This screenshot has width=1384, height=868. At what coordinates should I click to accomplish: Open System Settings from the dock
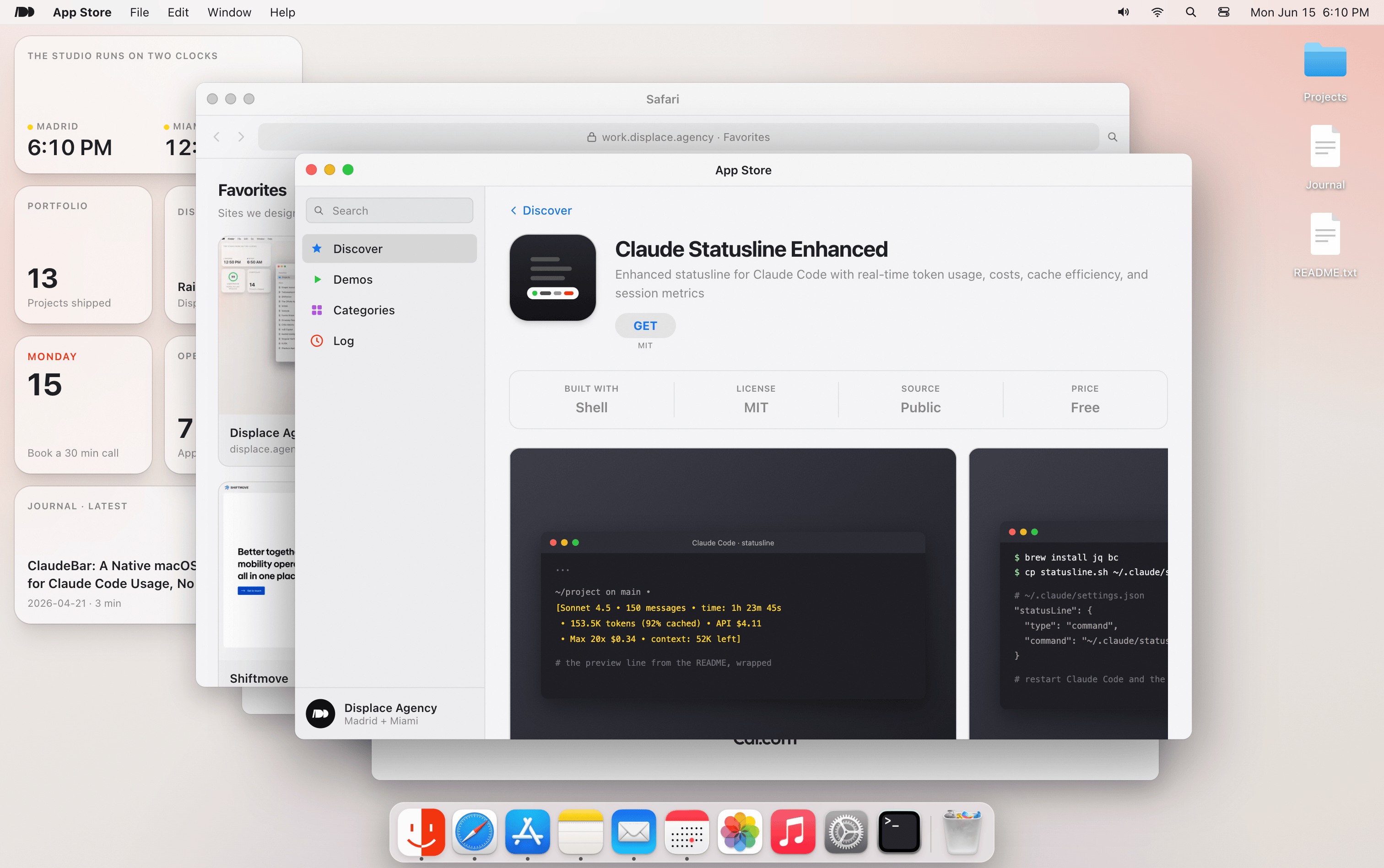pos(846,831)
